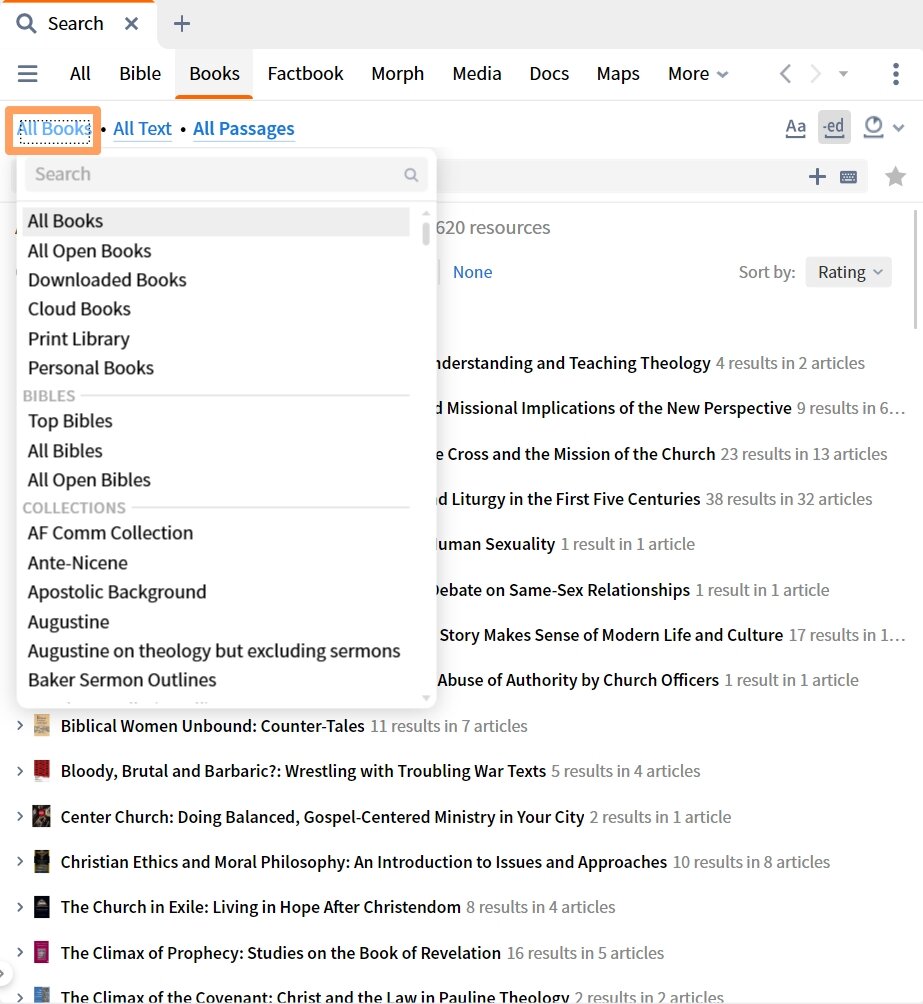Expand the More tabs dropdown

coord(698,74)
